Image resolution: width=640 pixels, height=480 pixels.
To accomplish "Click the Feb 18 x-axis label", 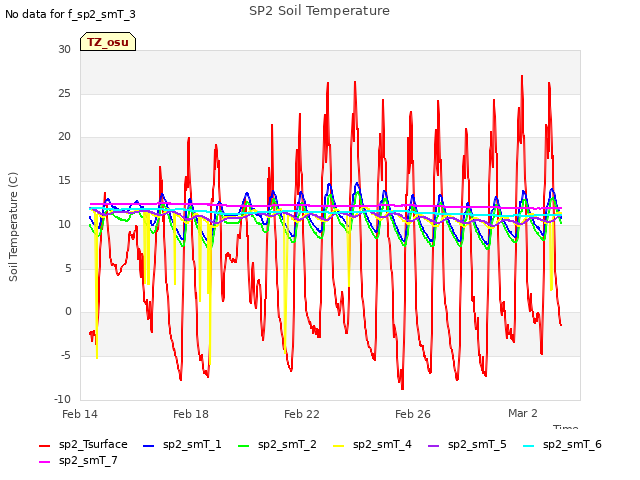I will click(x=191, y=414).
